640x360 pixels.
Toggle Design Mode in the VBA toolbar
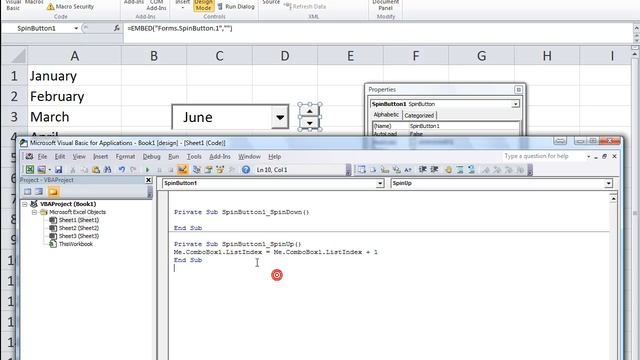(x=182, y=169)
